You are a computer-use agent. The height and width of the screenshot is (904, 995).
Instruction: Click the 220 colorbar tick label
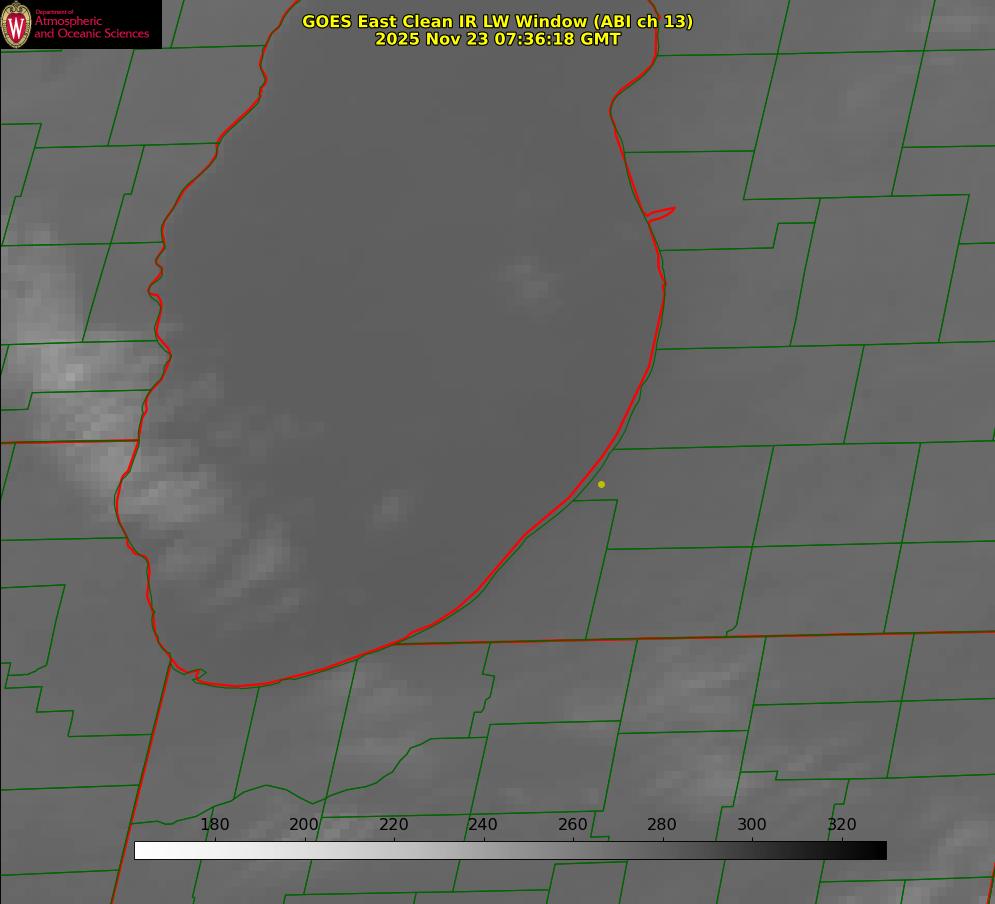point(394,825)
